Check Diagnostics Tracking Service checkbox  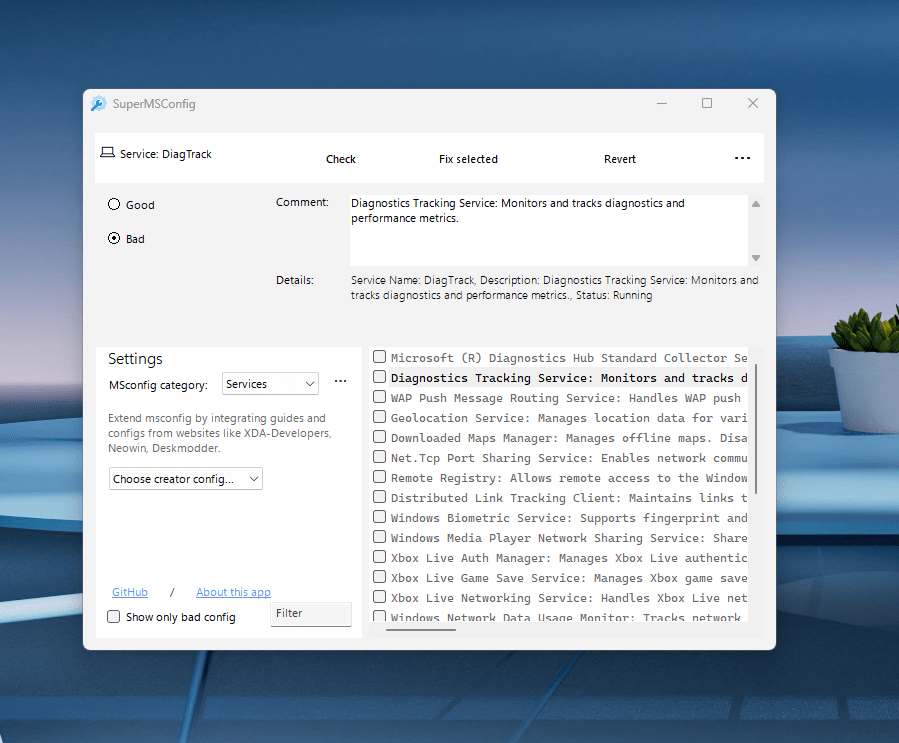(379, 377)
